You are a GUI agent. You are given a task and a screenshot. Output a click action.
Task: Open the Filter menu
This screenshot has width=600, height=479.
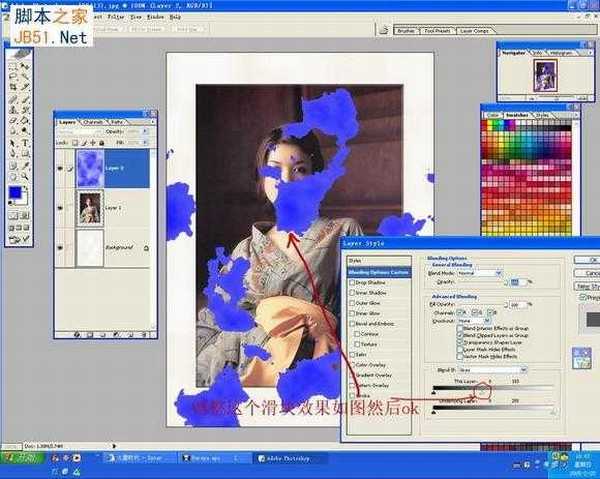116,17
